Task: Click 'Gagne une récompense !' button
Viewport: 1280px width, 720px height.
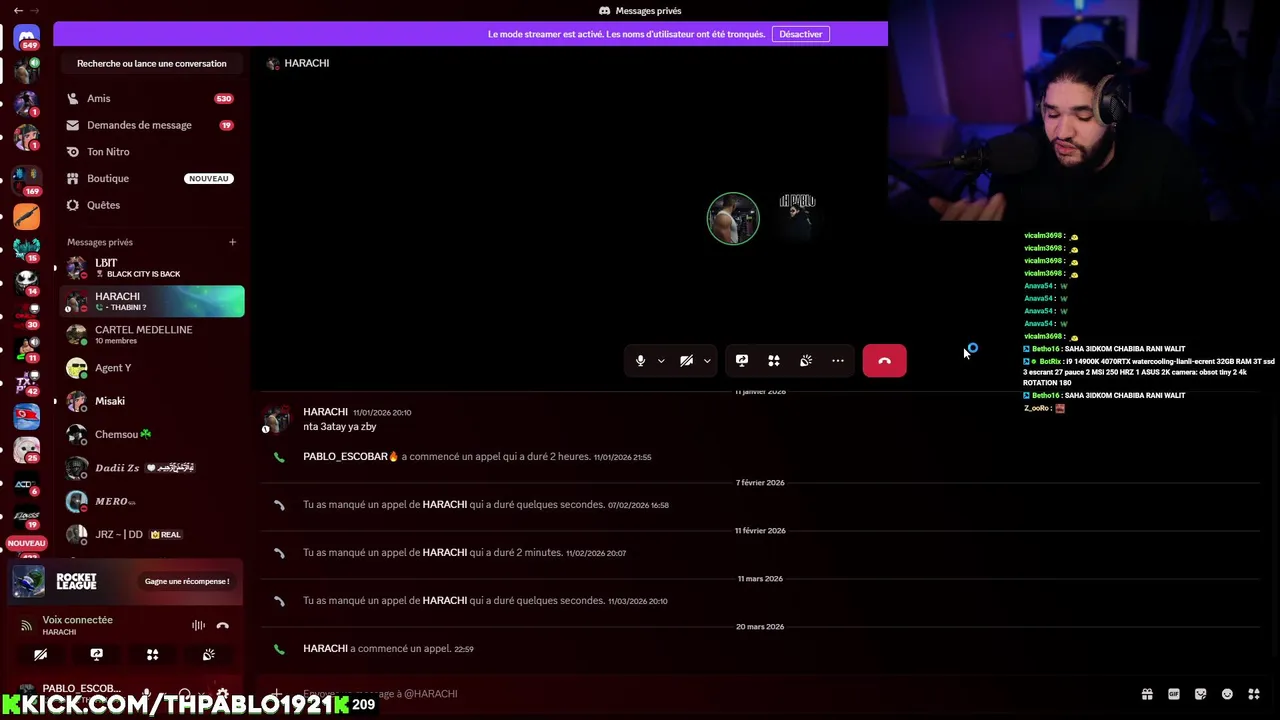Action: pyautogui.click(x=187, y=581)
